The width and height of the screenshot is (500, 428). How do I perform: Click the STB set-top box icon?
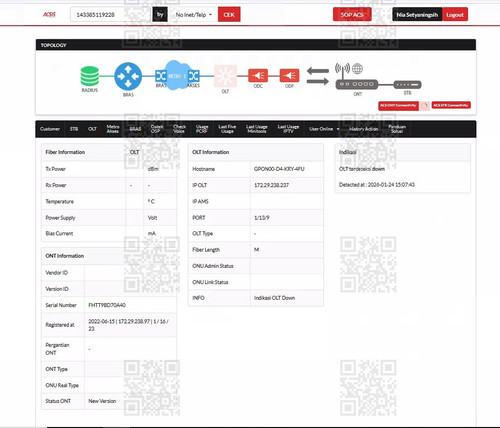pyautogui.click(x=407, y=85)
